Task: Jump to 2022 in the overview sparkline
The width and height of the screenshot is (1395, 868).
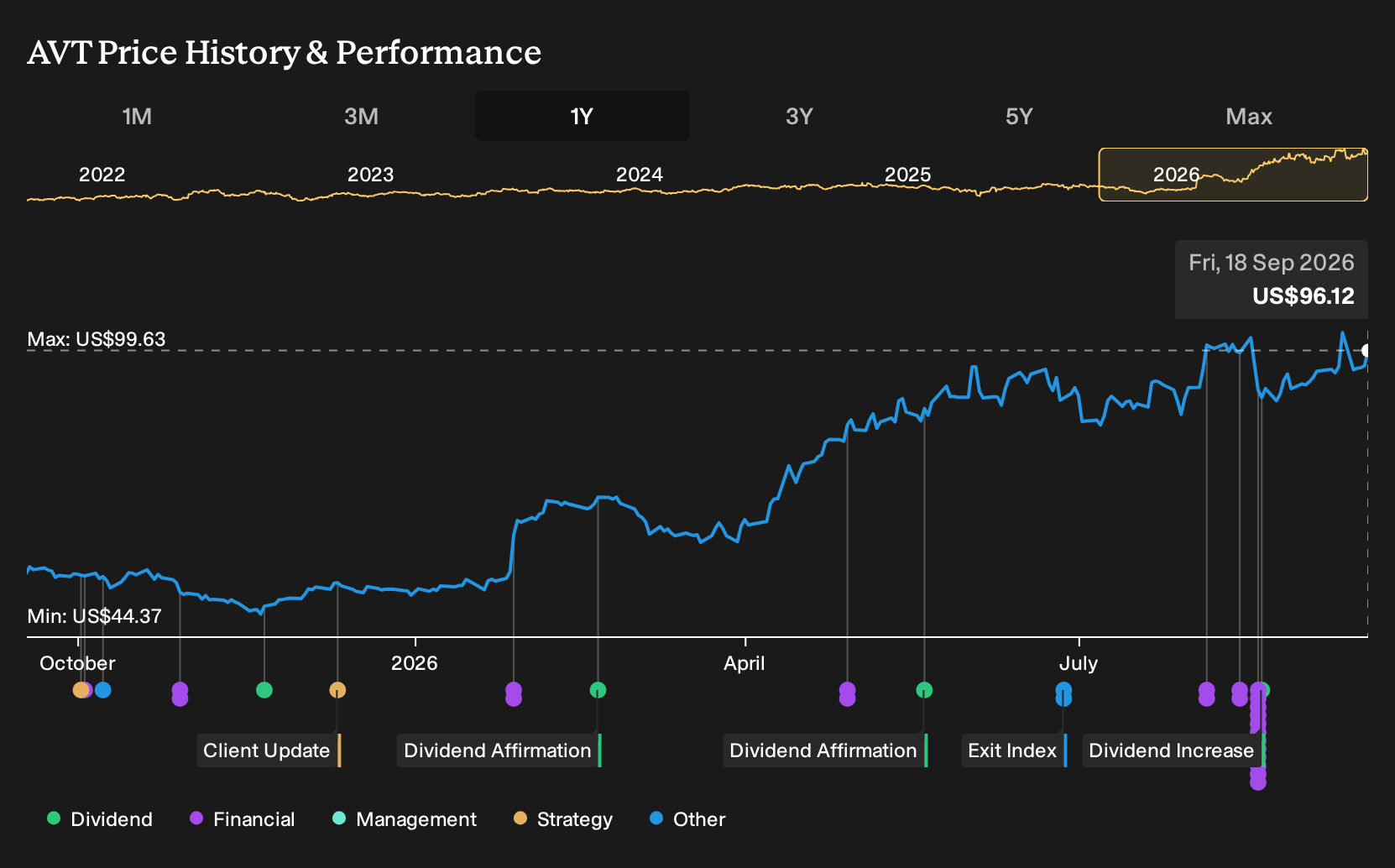Action: (102, 175)
